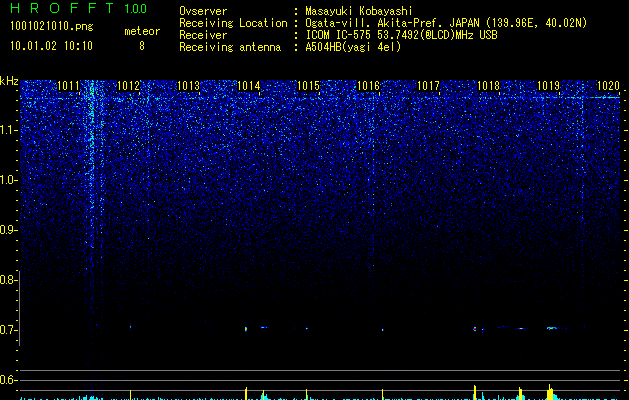Click the version number 1.0.0
Screen dimensions: 629x400
coord(135,8)
